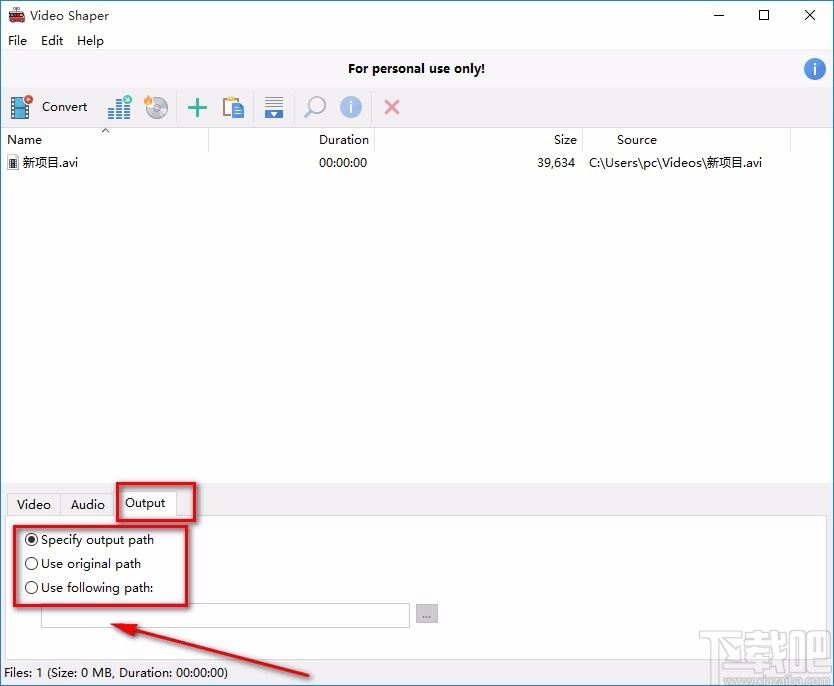Screen dimensions: 834x686
Task: Click the burn disc icon
Action: 156,107
